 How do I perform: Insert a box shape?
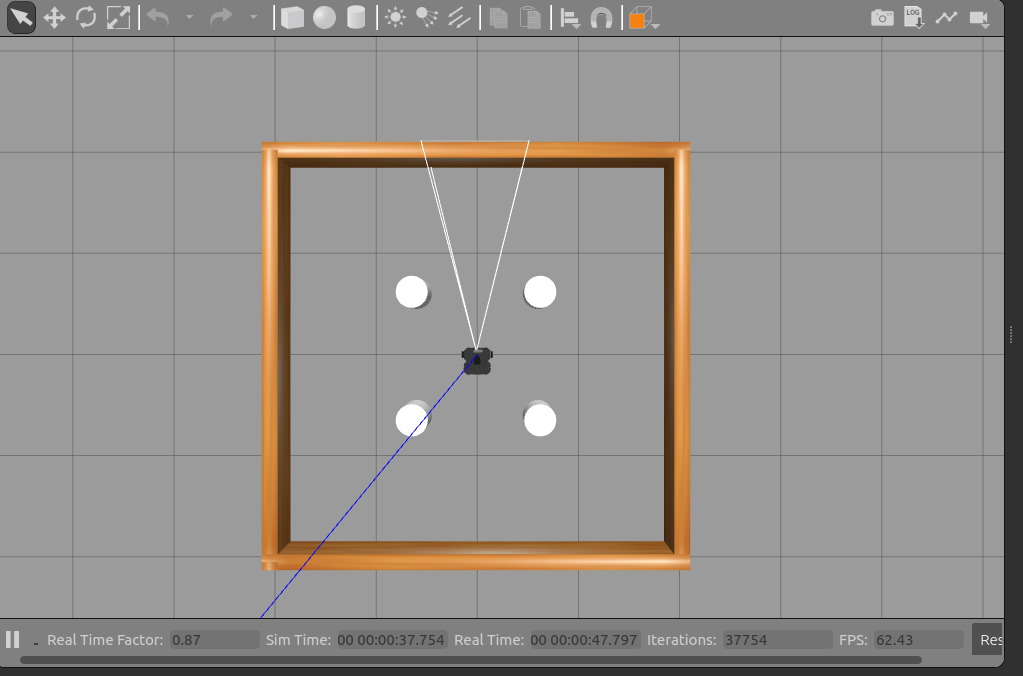[x=292, y=18]
